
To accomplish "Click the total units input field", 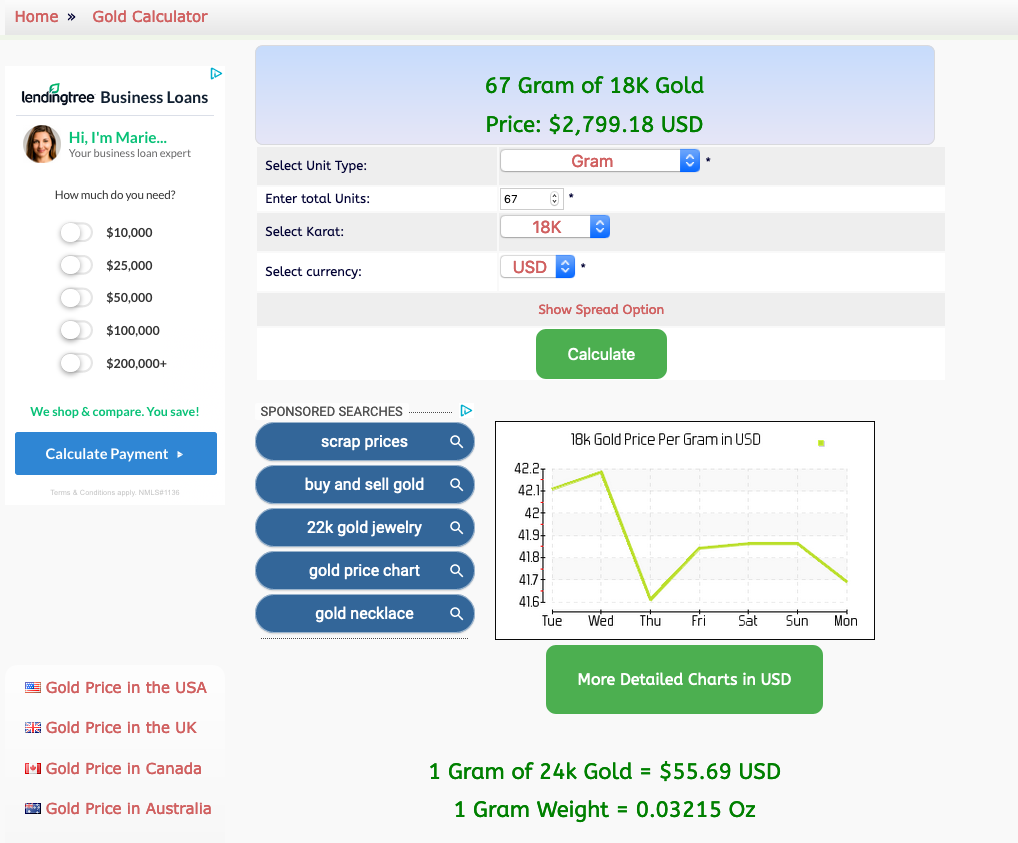I will point(525,198).
